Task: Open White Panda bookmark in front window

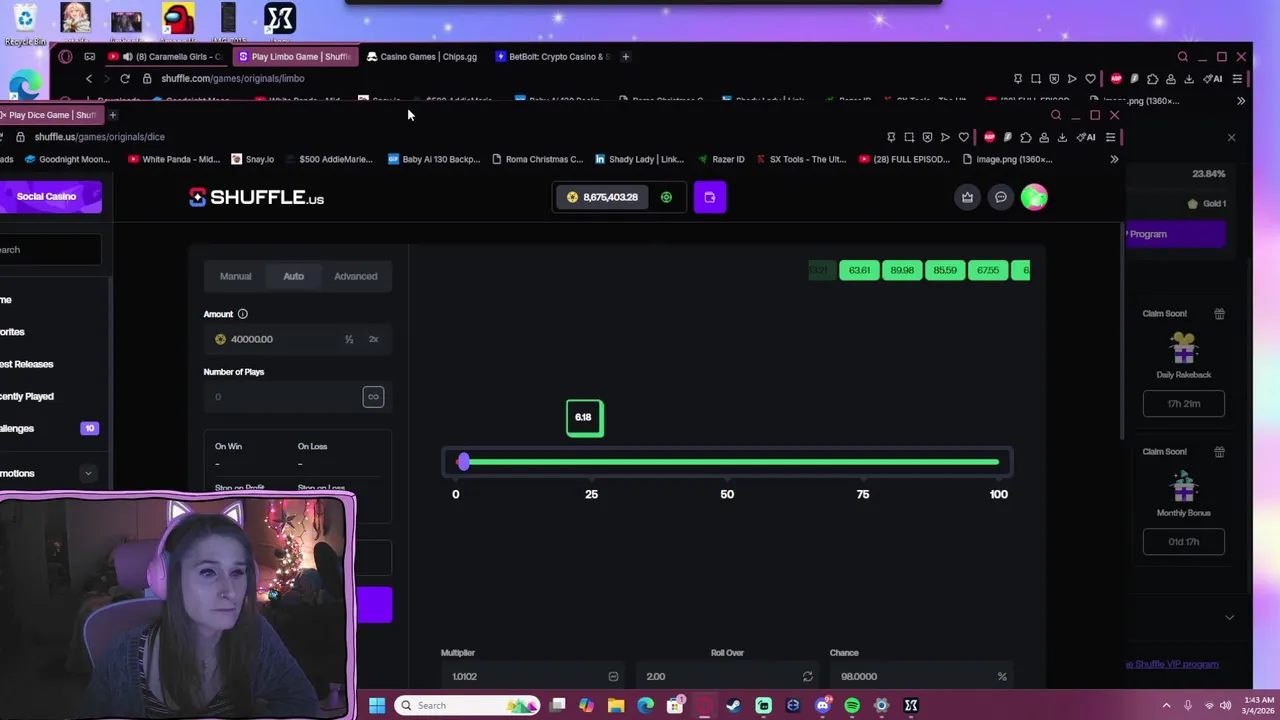Action: coord(173,159)
